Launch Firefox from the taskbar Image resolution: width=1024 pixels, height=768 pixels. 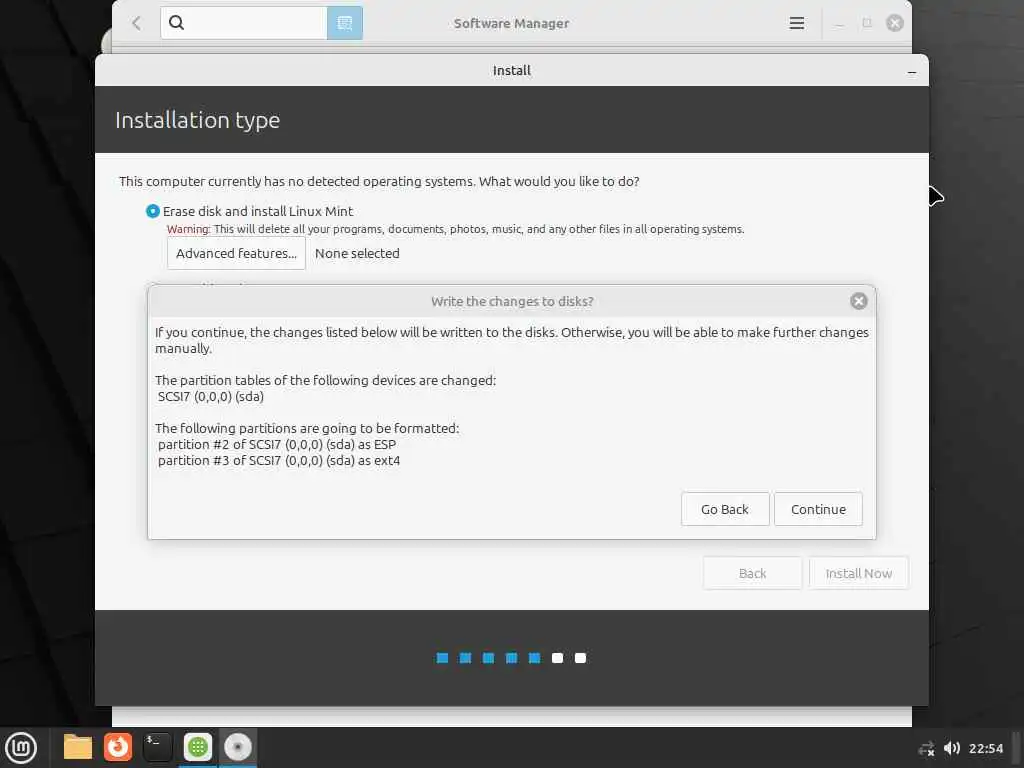coord(118,747)
